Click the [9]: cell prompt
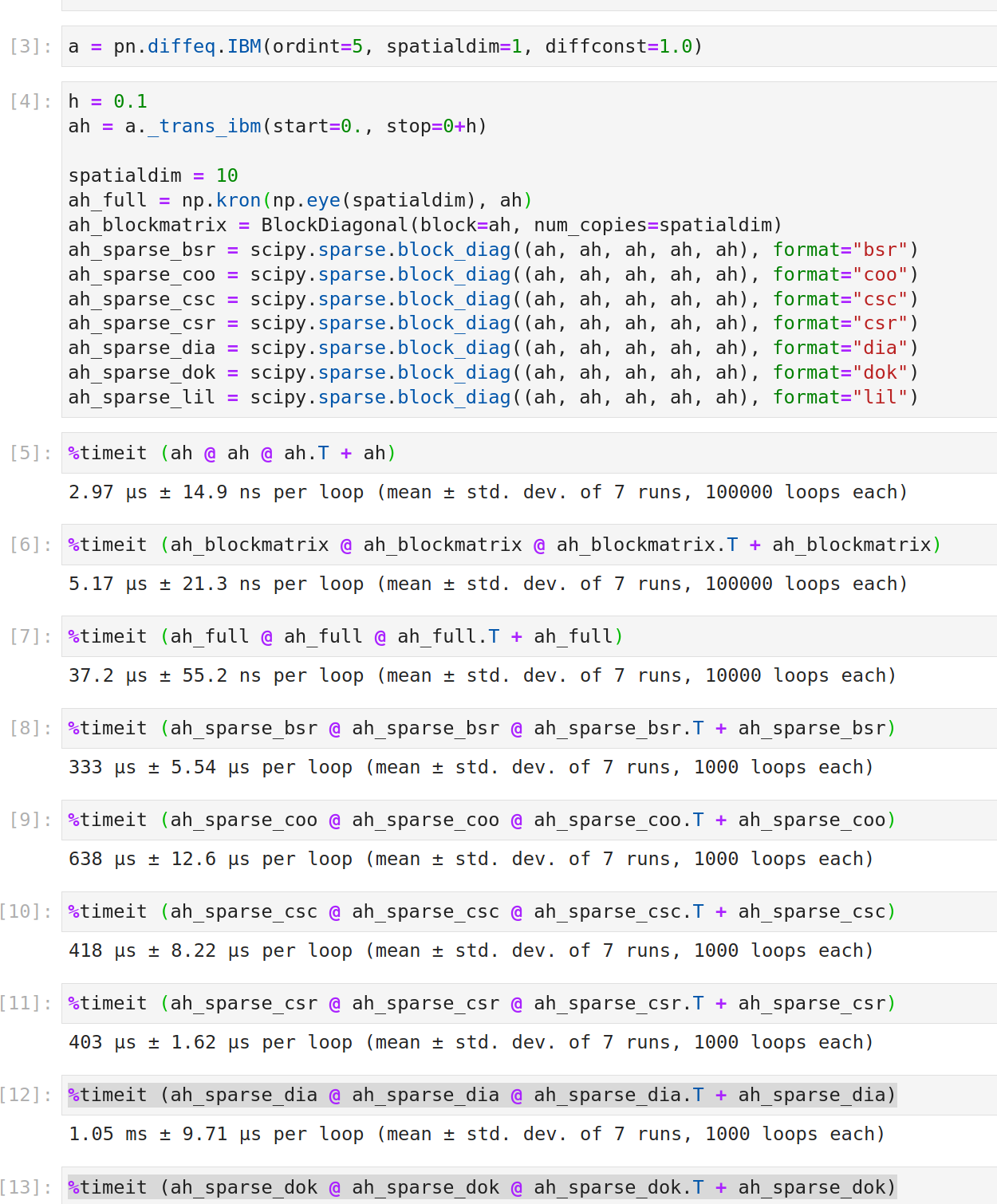 31,820
